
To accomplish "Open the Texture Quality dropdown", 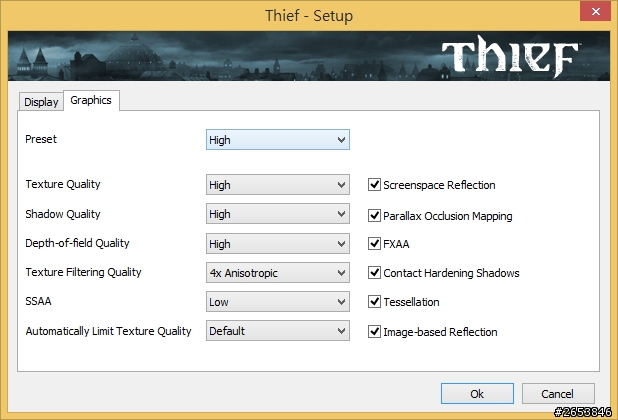I will [277, 185].
